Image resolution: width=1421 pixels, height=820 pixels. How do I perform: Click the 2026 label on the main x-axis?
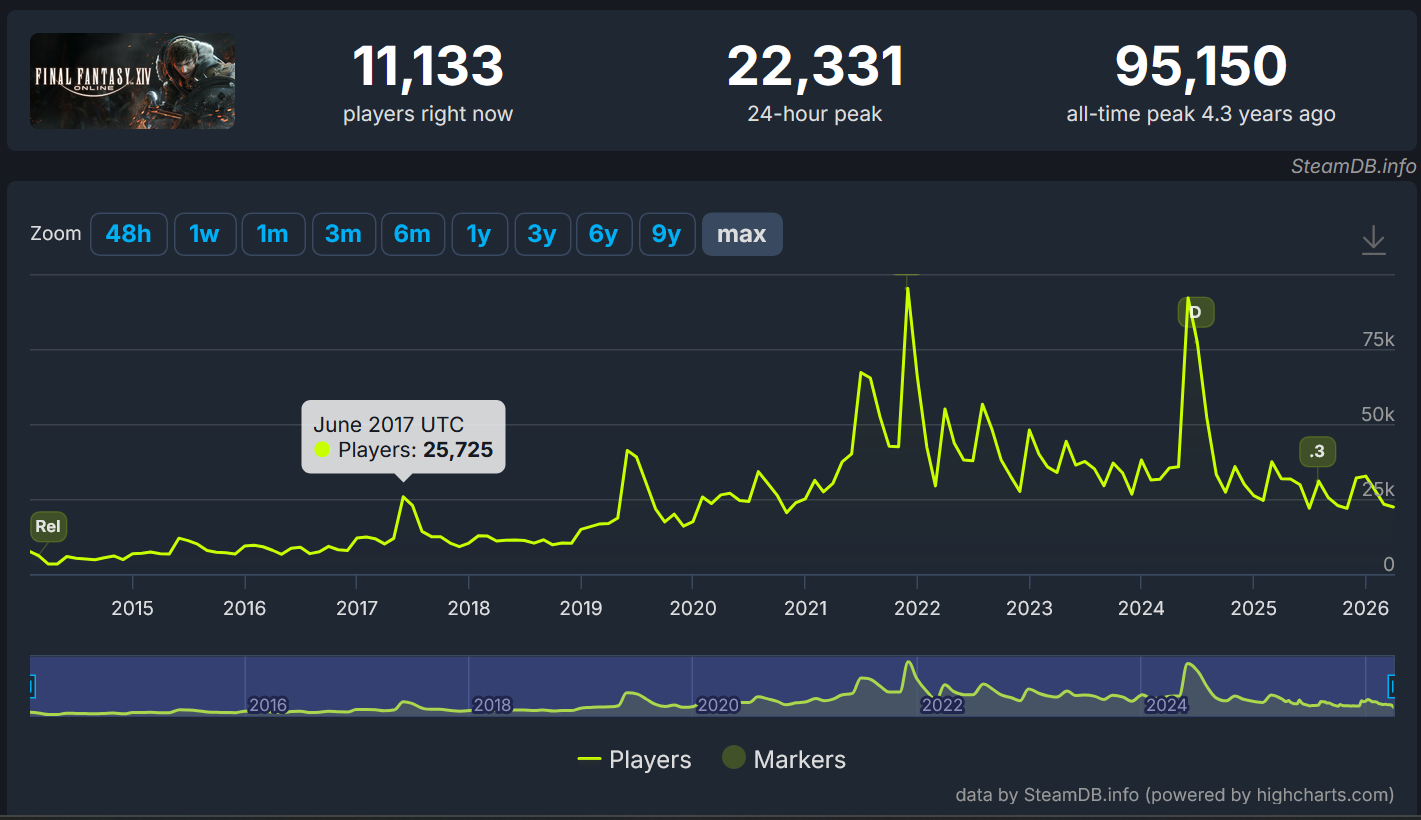(1365, 608)
